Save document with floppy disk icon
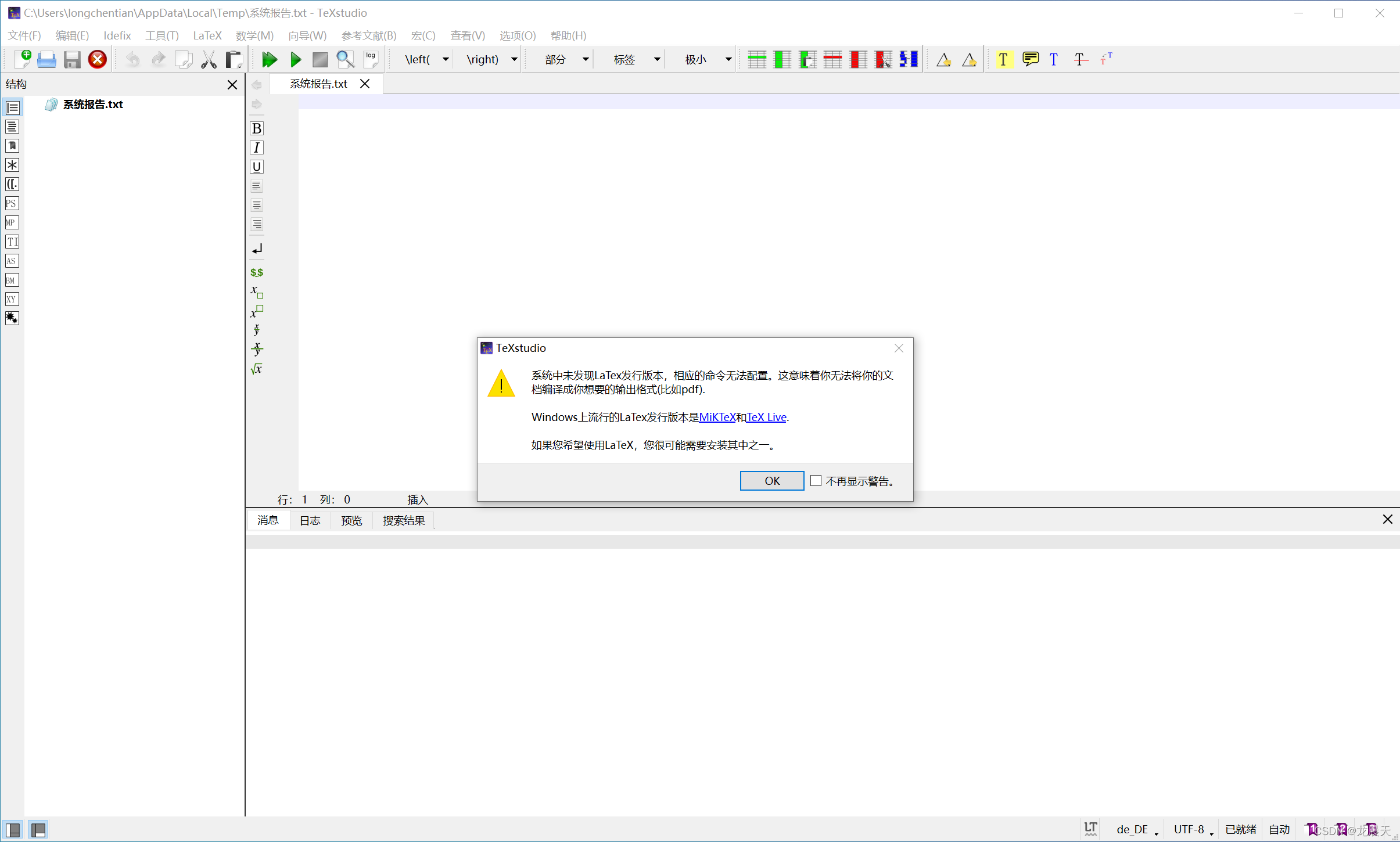The image size is (1400, 842). click(72, 59)
